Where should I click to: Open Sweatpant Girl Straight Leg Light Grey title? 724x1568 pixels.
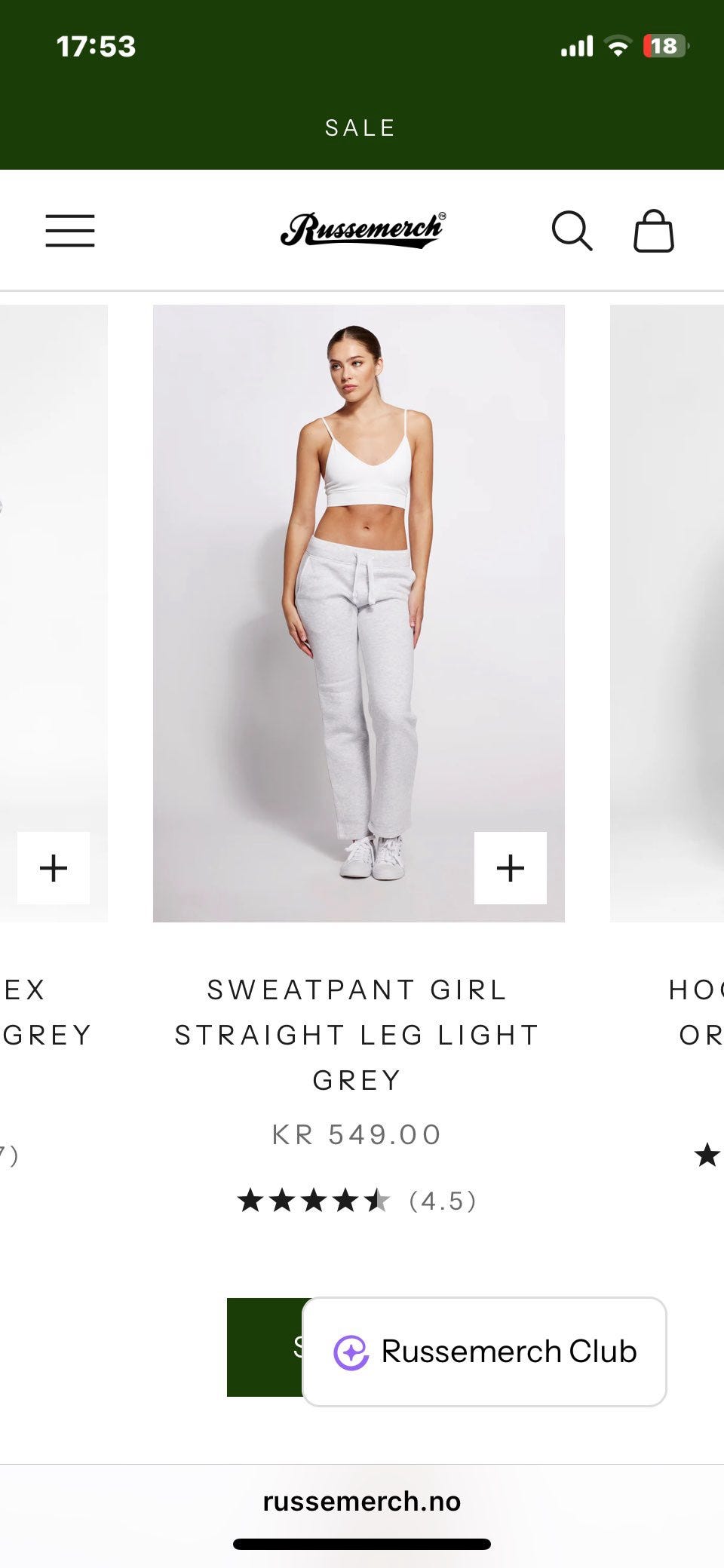tap(357, 1035)
